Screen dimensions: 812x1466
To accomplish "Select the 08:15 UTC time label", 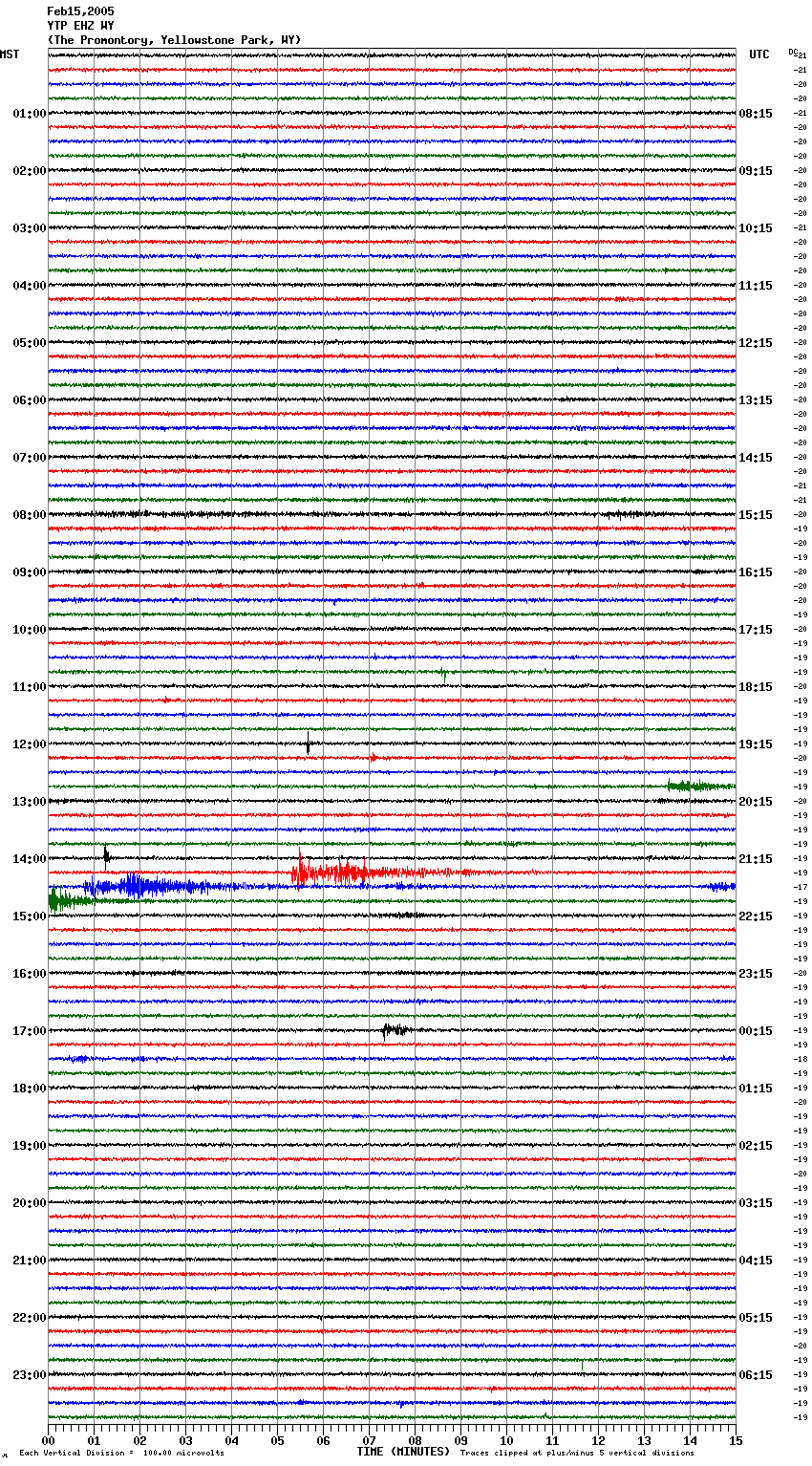I will tap(756, 114).
